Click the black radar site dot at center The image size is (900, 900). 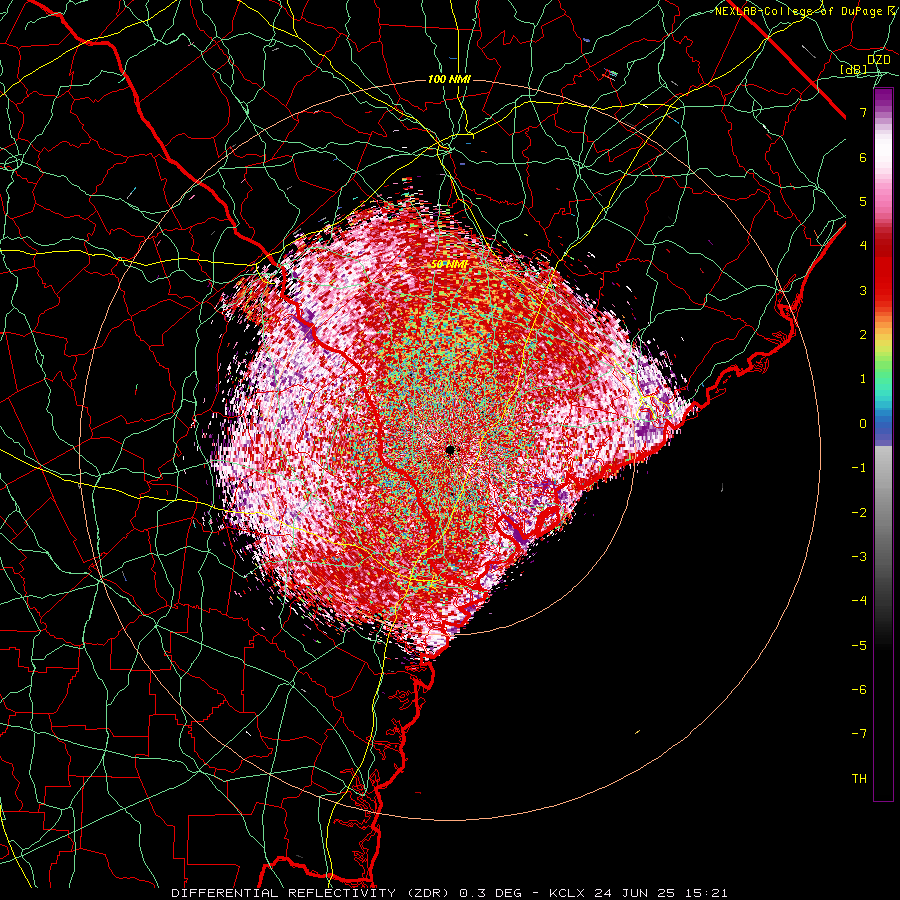pos(450,450)
